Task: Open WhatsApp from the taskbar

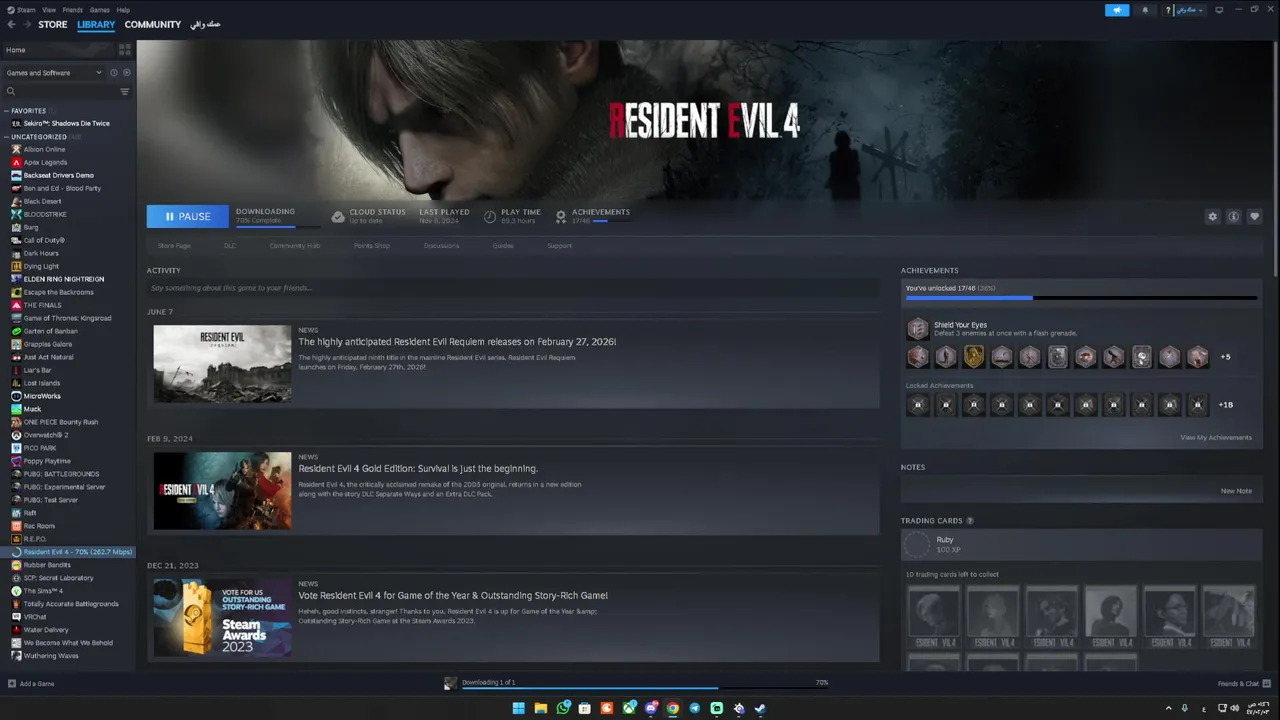Action: pos(563,708)
